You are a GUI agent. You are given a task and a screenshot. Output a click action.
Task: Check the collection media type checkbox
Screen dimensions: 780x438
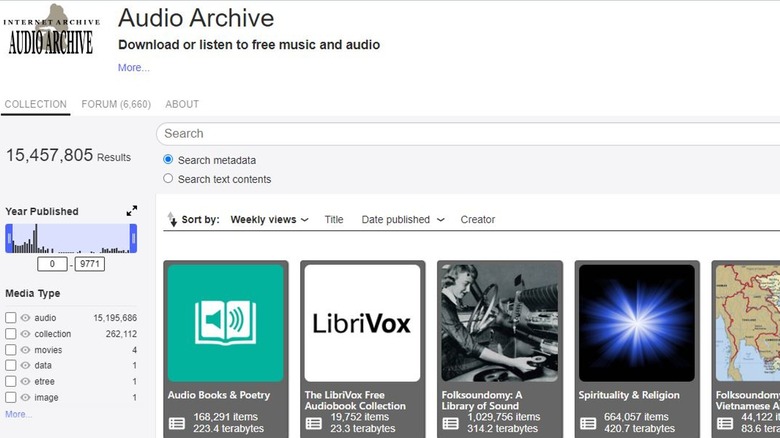click(x=10, y=334)
